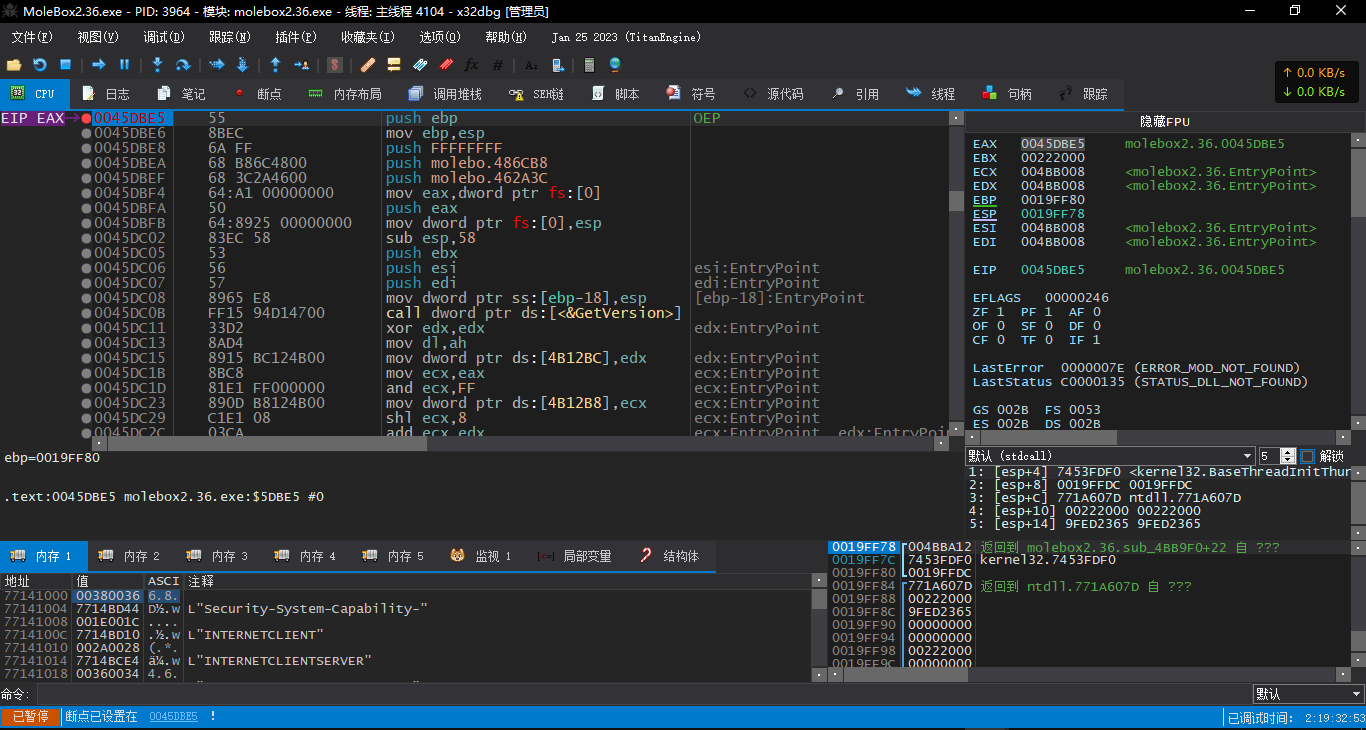This screenshot has width=1366, height=730.
Task: Click the Step Into toolbar icon
Action: coord(157,65)
